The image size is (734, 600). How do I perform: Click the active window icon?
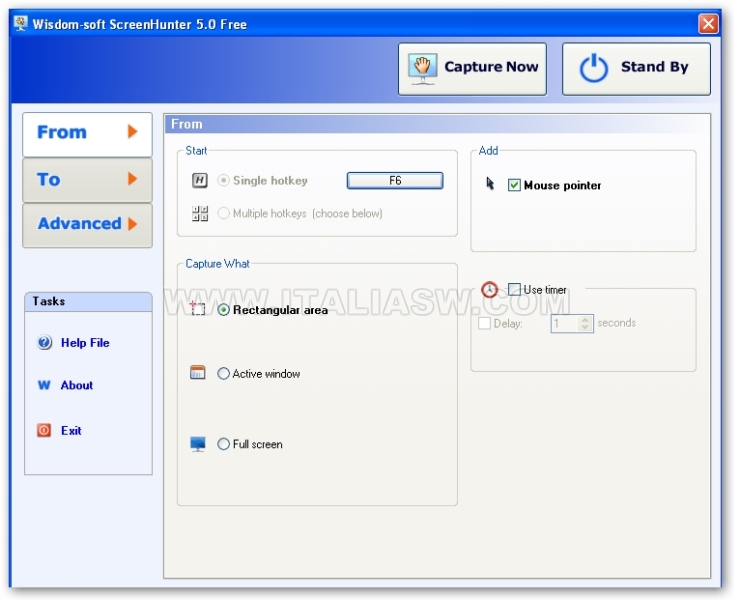pos(198,373)
